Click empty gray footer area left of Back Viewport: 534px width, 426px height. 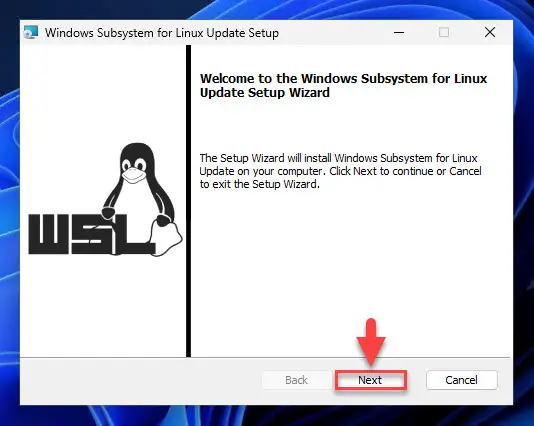[x=140, y=381]
